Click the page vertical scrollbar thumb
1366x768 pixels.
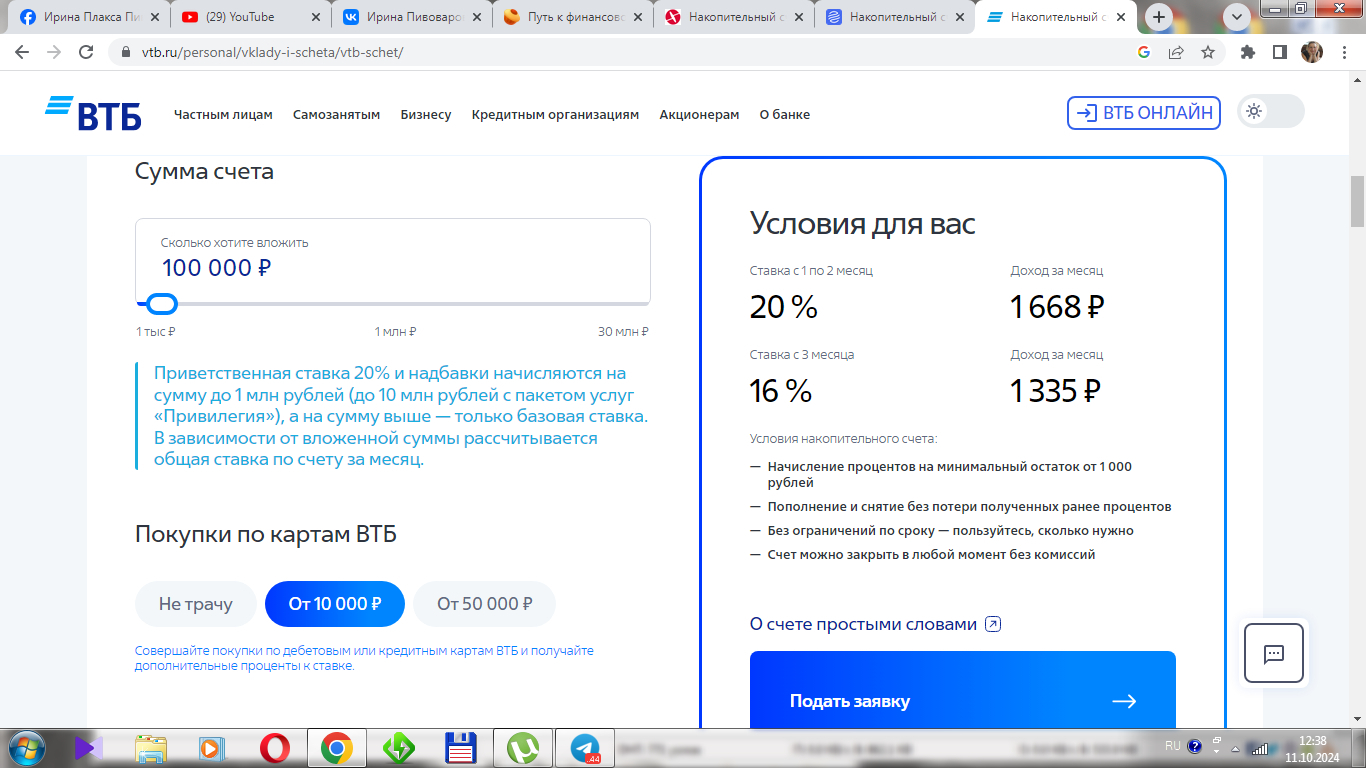coord(1357,202)
